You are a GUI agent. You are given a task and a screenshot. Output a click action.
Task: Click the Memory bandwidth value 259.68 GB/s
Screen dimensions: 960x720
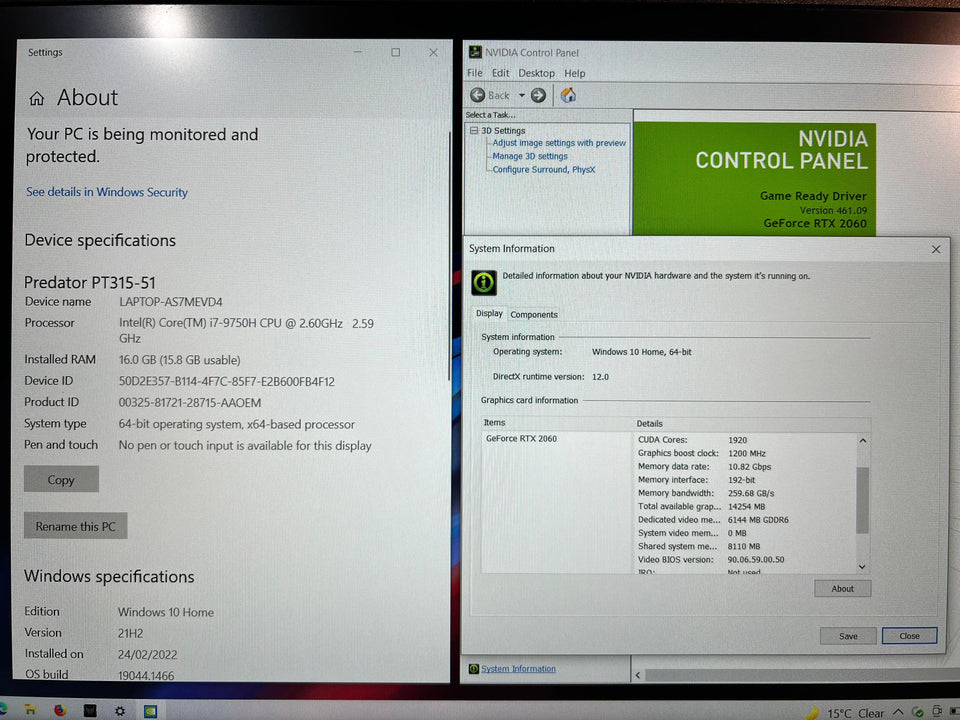[x=751, y=493]
